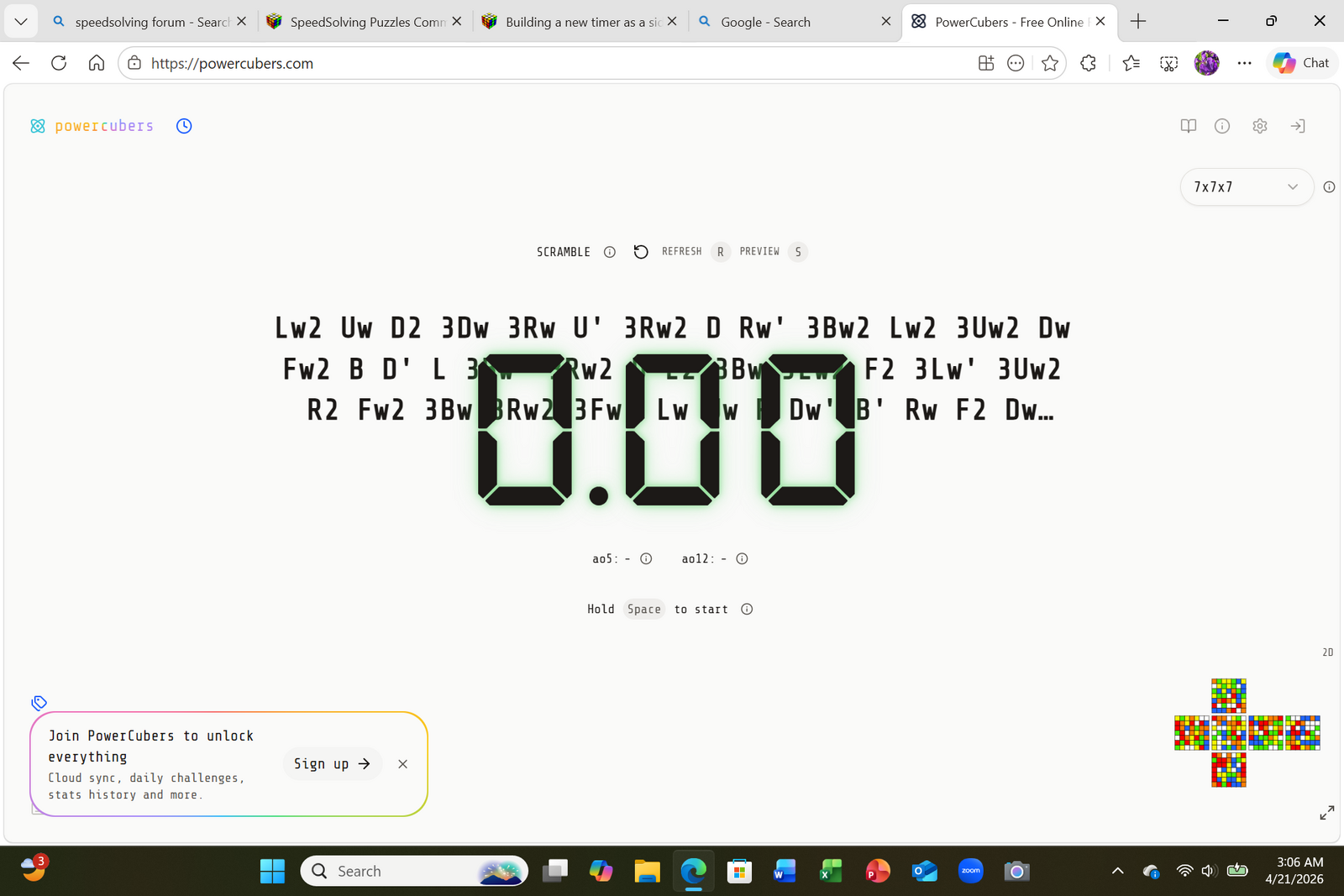Open browser Settings and more ellipsis
The width and height of the screenshot is (1344, 896).
pyautogui.click(x=1245, y=63)
